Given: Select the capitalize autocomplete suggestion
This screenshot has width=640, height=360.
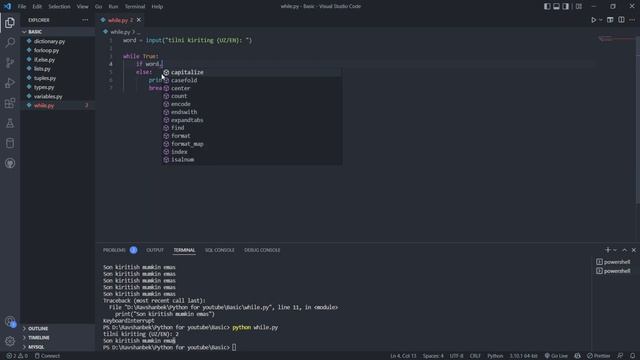Looking at the screenshot, I should pyautogui.click(x=251, y=72).
